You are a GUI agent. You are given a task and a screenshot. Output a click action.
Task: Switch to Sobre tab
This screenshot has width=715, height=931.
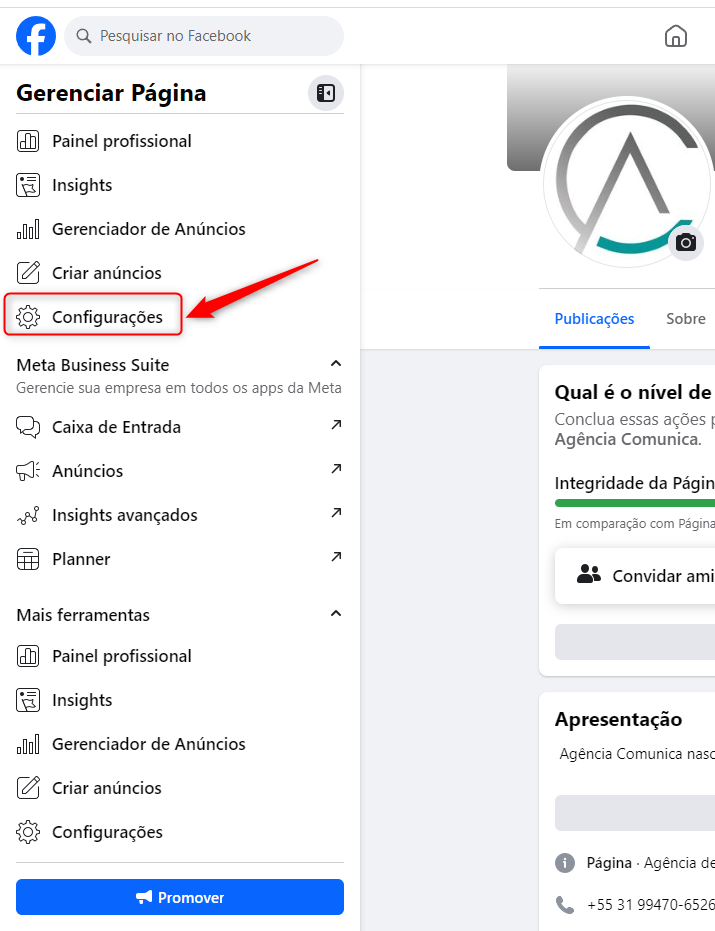click(686, 319)
